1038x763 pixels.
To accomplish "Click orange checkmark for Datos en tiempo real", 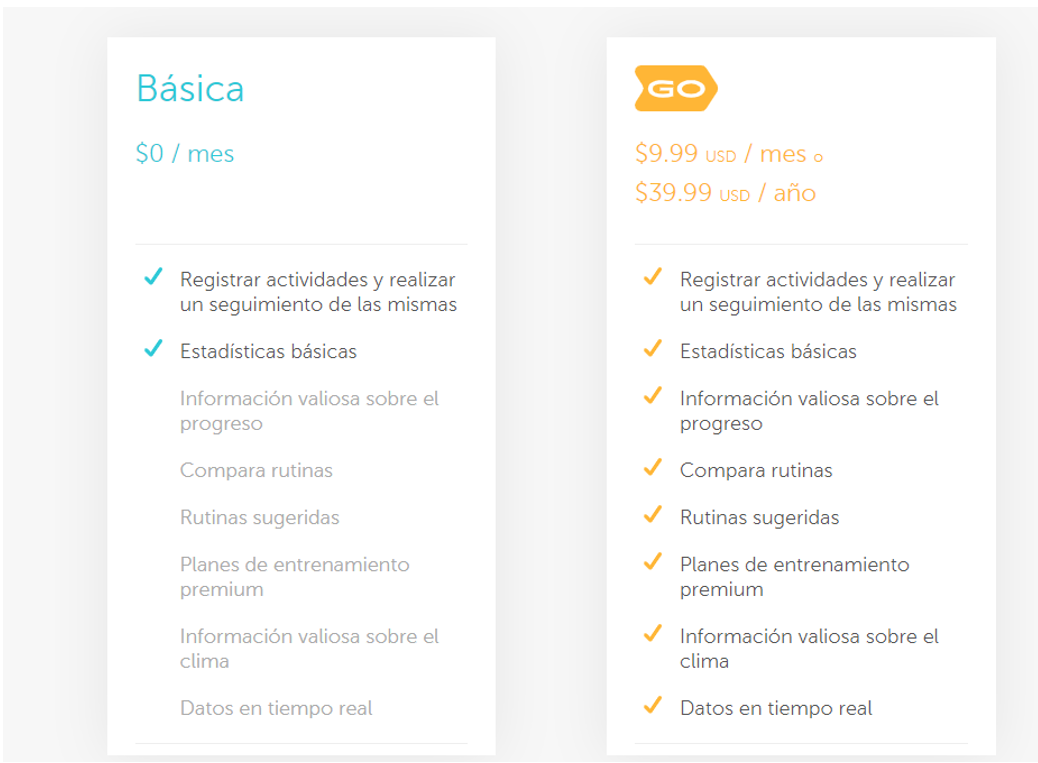I will pos(653,705).
